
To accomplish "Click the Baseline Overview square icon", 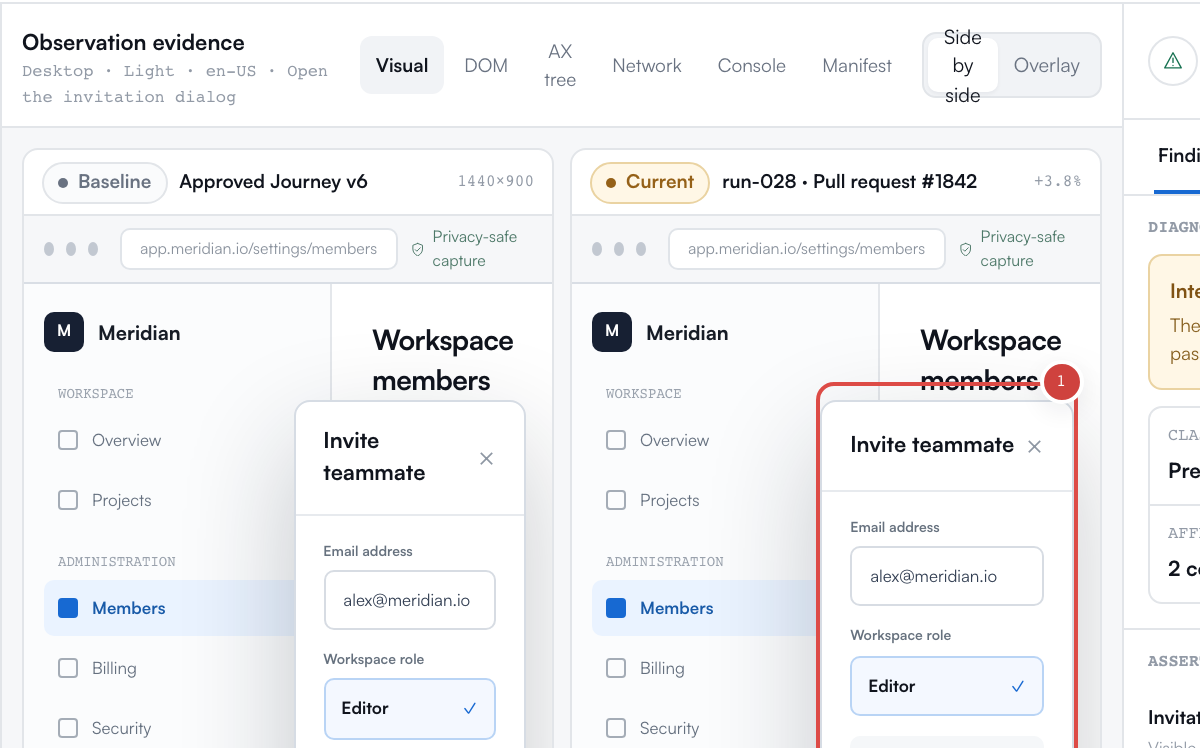I will 68,440.
